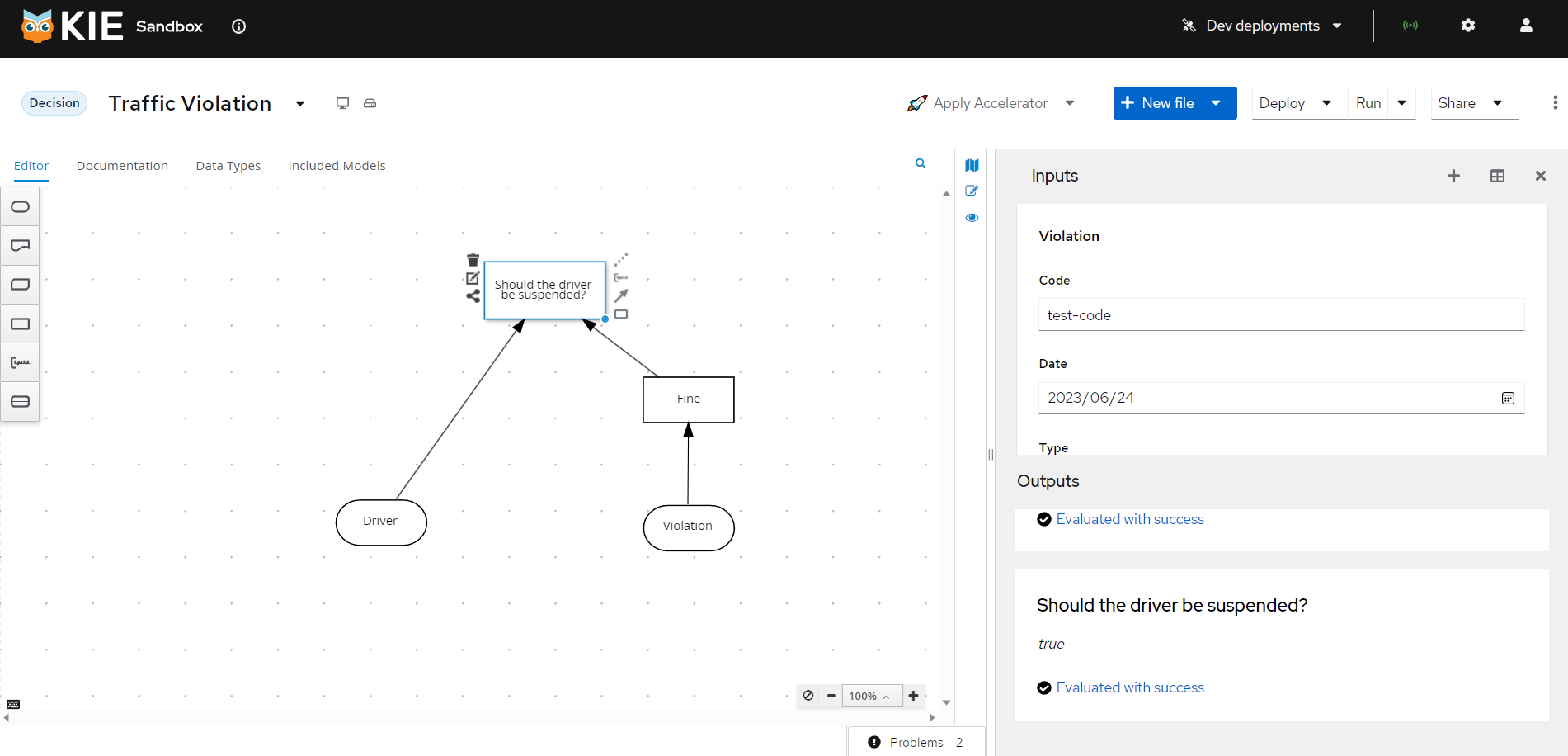
Task: Select the Decision node palette tool
Action: [x=20, y=324]
